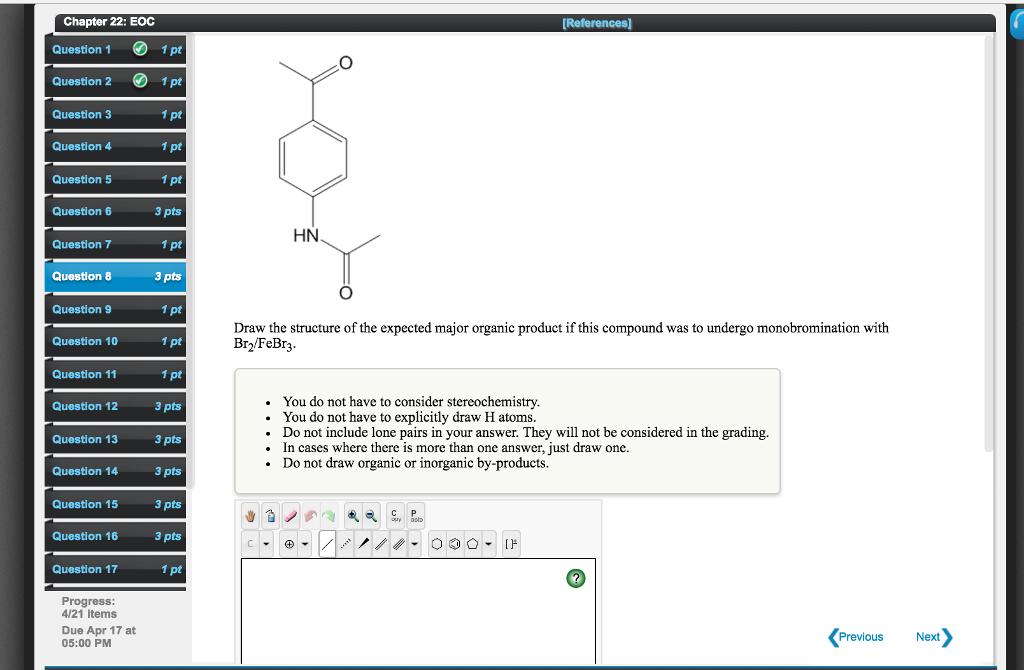
Task: Click the zoom in magnifier
Action: [353, 517]
